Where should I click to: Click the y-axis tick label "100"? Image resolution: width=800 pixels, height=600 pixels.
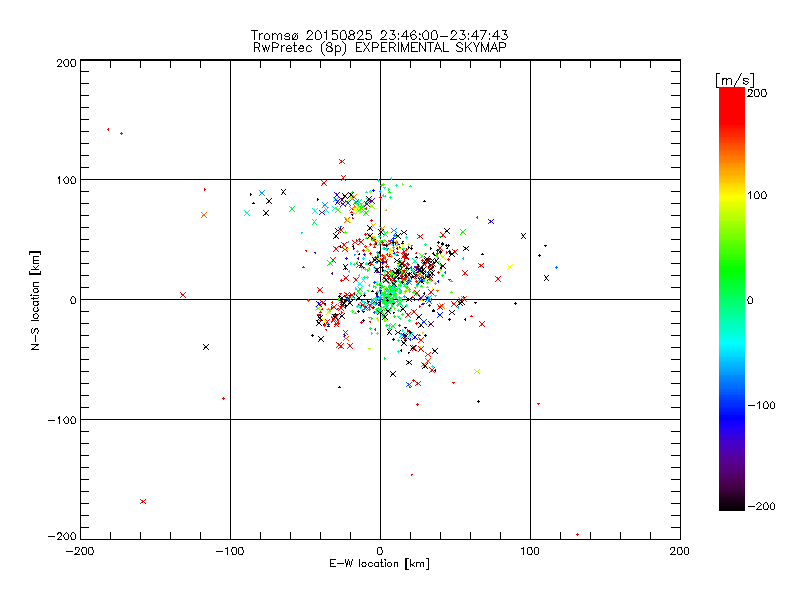[66, 180]
